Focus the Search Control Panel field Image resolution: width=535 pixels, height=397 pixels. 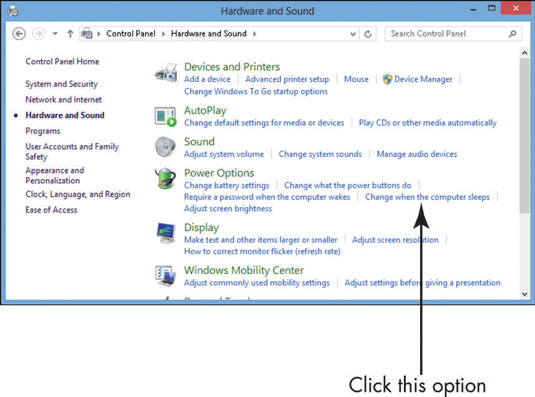[453, 34]
